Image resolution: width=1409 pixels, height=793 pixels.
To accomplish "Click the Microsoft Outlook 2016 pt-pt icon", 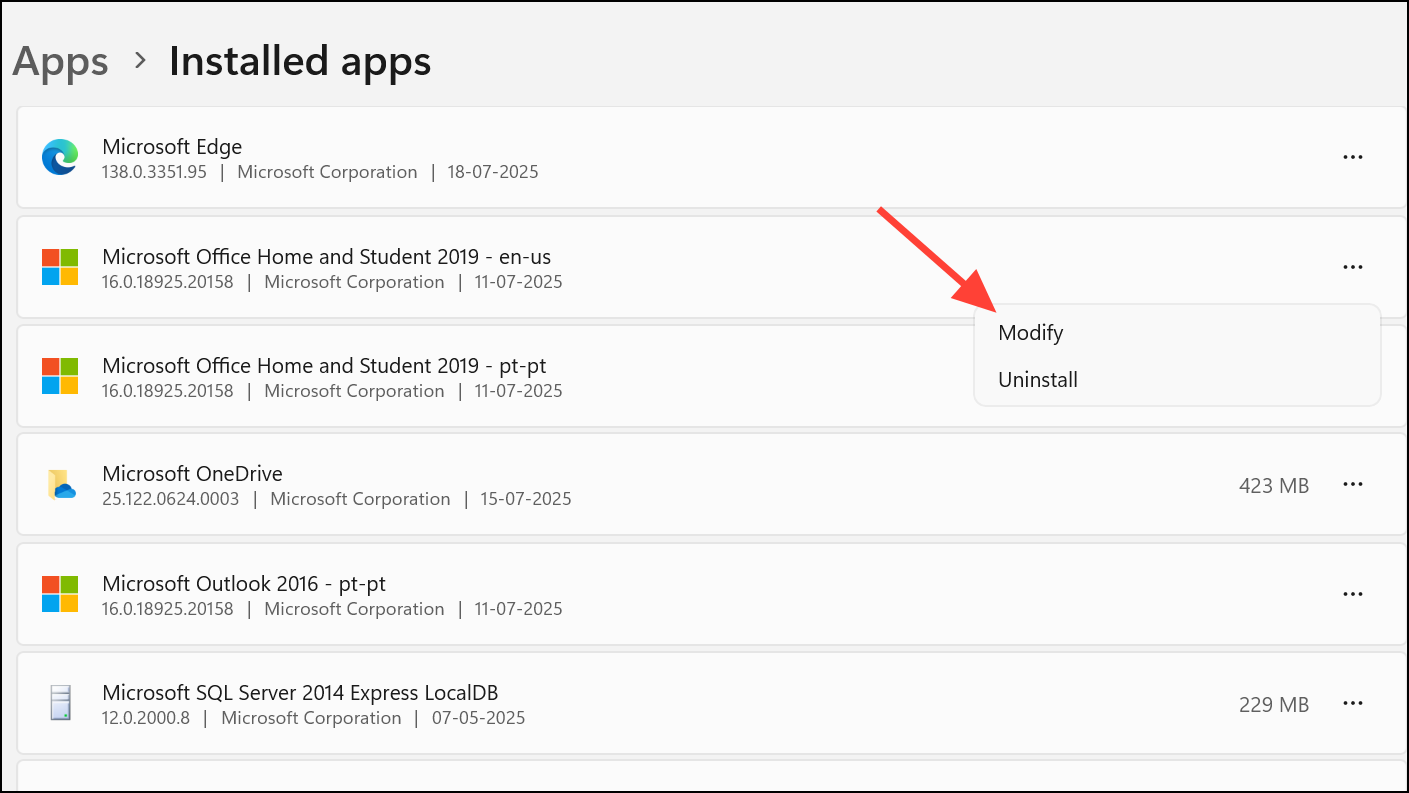I will (x=60, y=594).
